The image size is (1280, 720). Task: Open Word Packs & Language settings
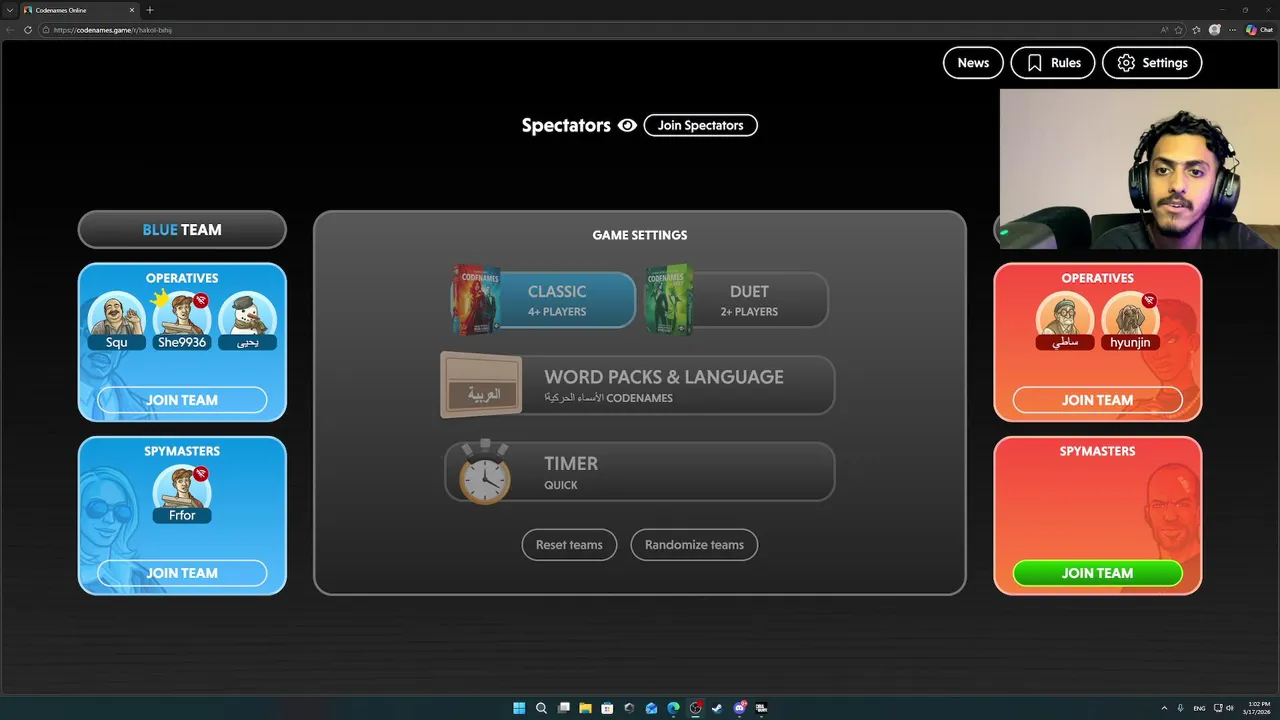pyautogui.click(x=638, y=385)
